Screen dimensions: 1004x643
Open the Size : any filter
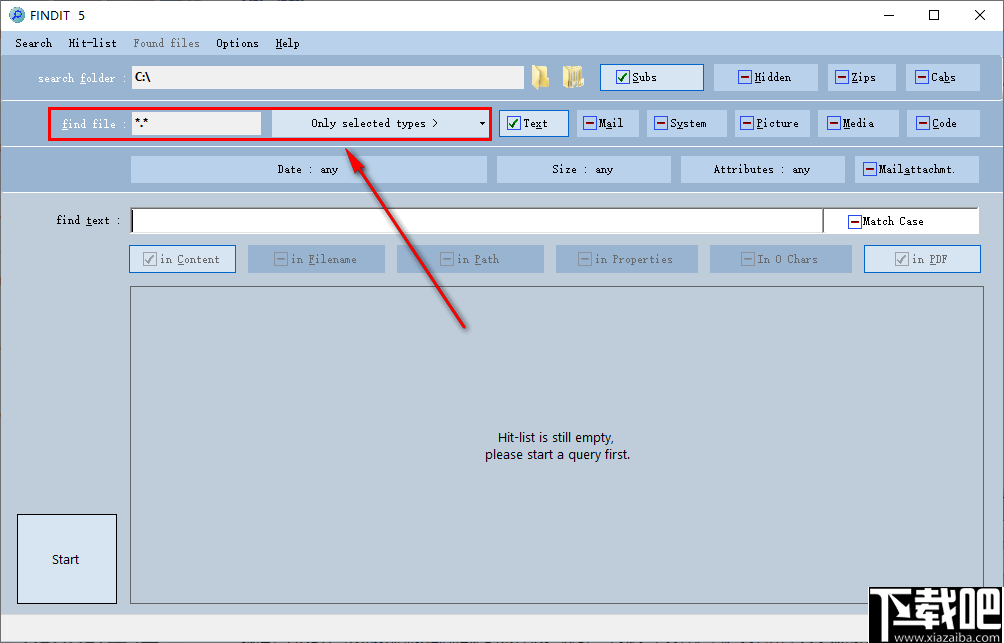(x=583, y=170)
